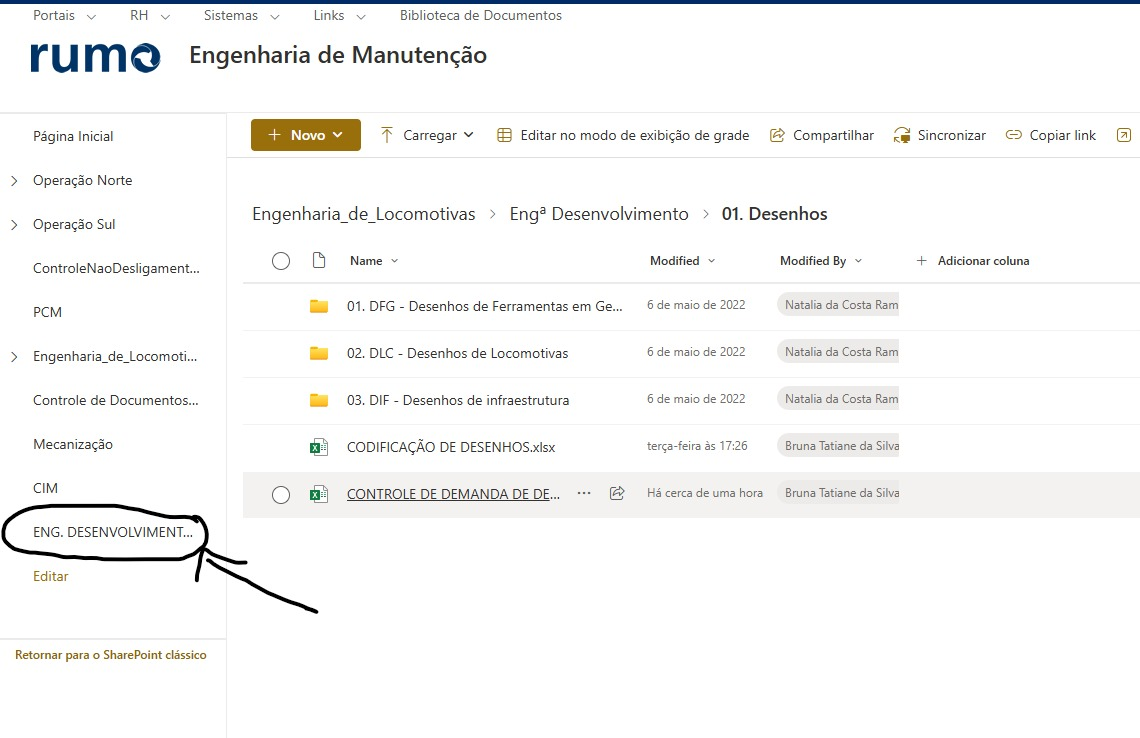Click the 01. Desenhos breadcrumb
Image resolution: width=1140 pixels, height=738 pixels.
click(774, 214)
